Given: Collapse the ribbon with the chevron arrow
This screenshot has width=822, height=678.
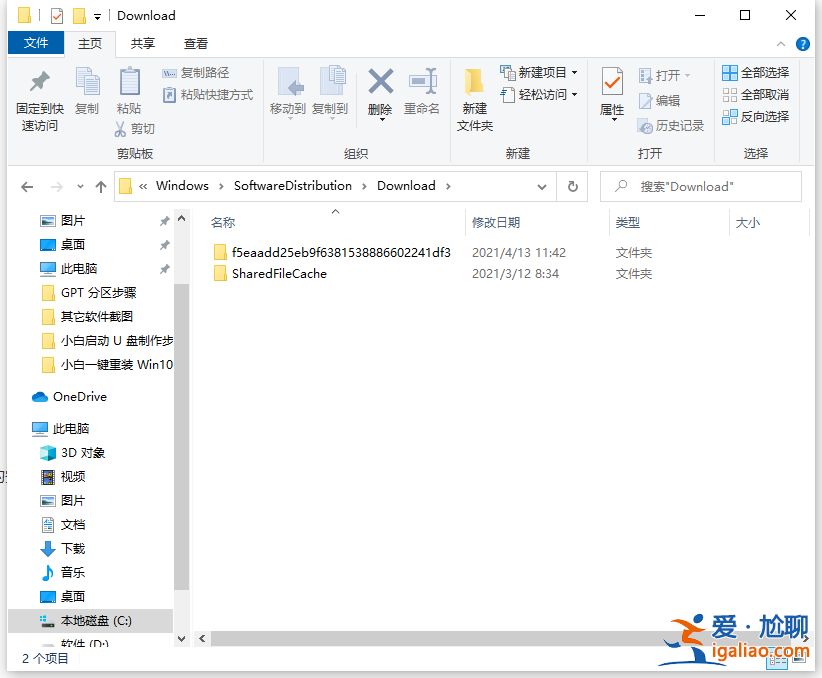Looking at the screenshot, I should pyautogui.click(x=781, y=43).
